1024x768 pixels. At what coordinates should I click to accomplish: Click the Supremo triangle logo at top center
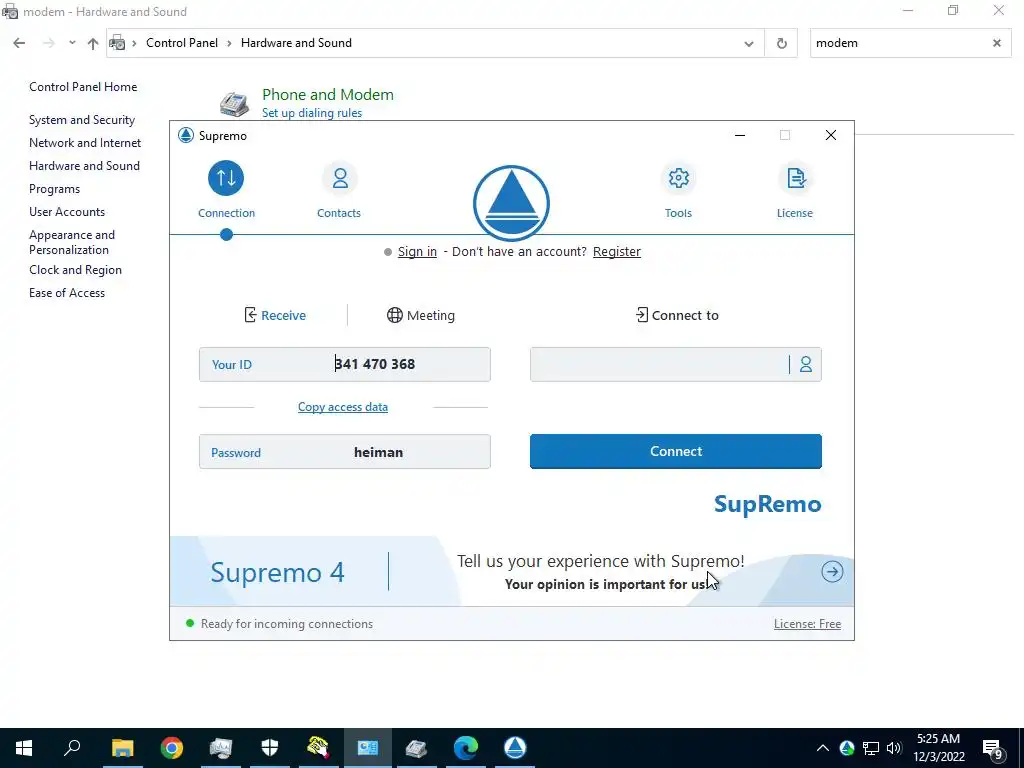pyautogui.click(x=511, y=202)
